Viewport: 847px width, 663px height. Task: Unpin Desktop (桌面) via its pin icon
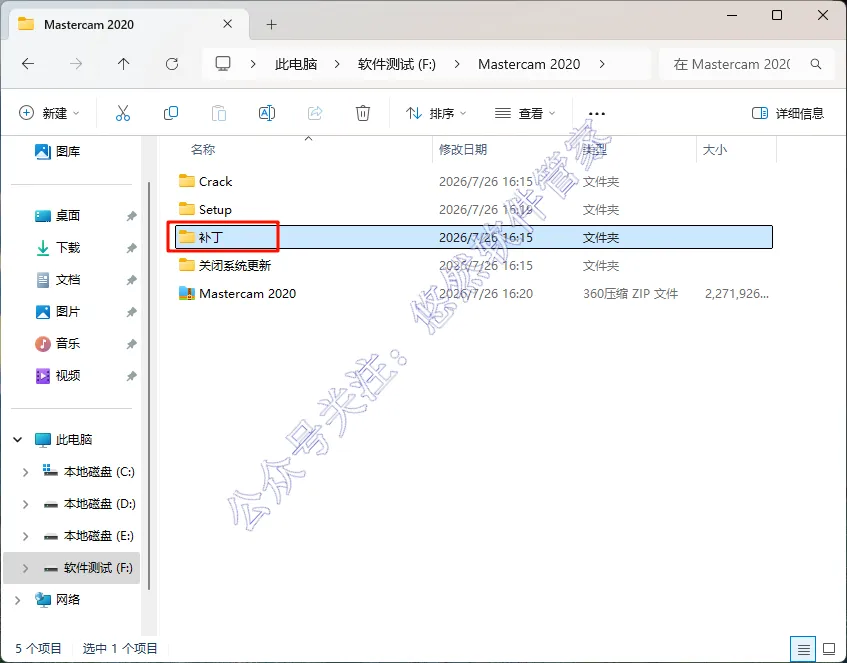[x=131, y=216]
